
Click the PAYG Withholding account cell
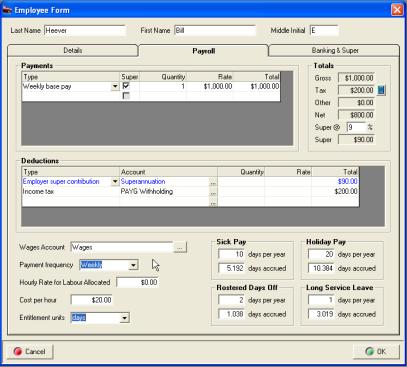point(164,192)
